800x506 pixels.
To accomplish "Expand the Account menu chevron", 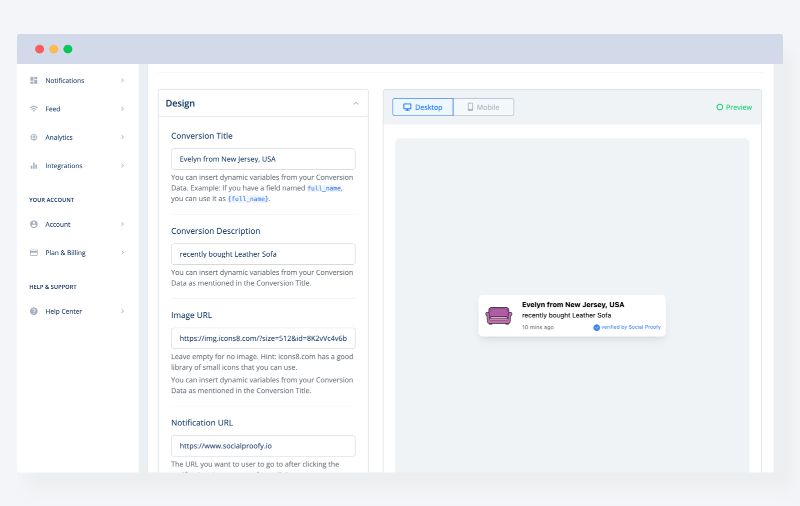I will coord(122,224).
